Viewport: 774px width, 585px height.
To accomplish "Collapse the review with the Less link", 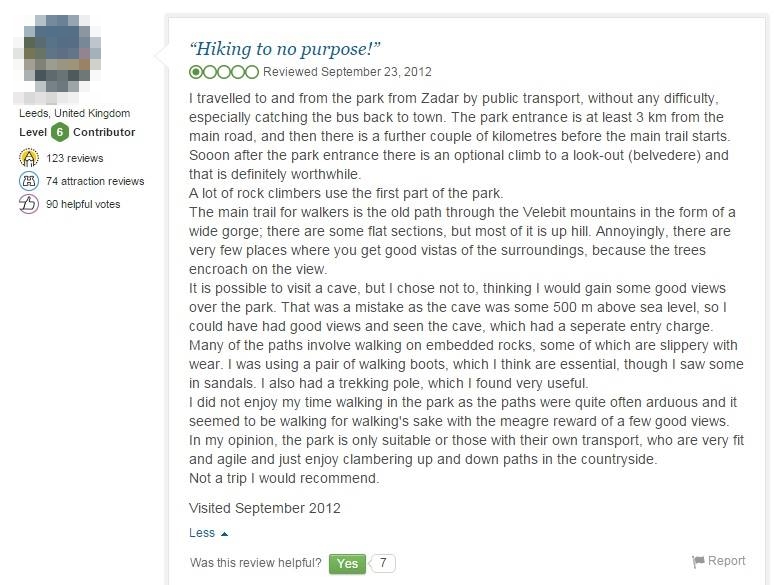I will (202, 533).
